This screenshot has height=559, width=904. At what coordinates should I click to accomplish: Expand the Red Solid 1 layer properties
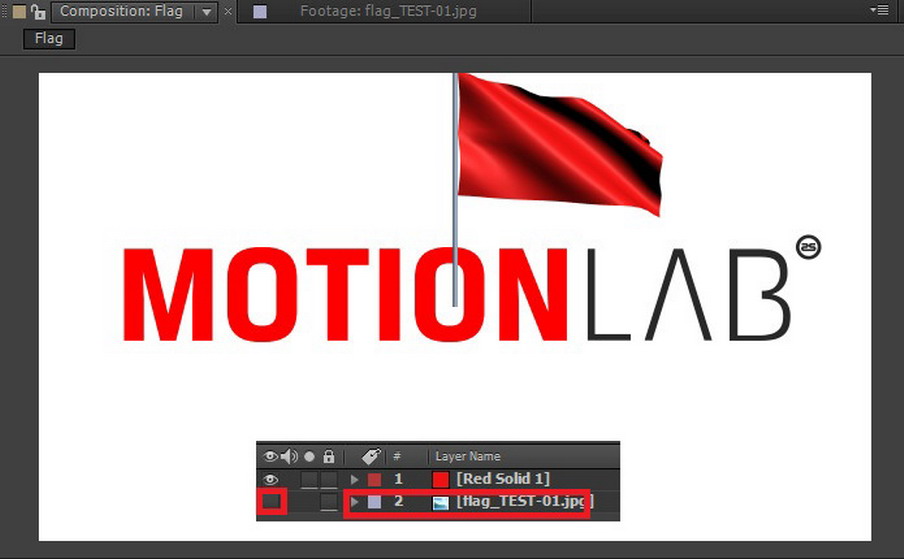(354, 479)
